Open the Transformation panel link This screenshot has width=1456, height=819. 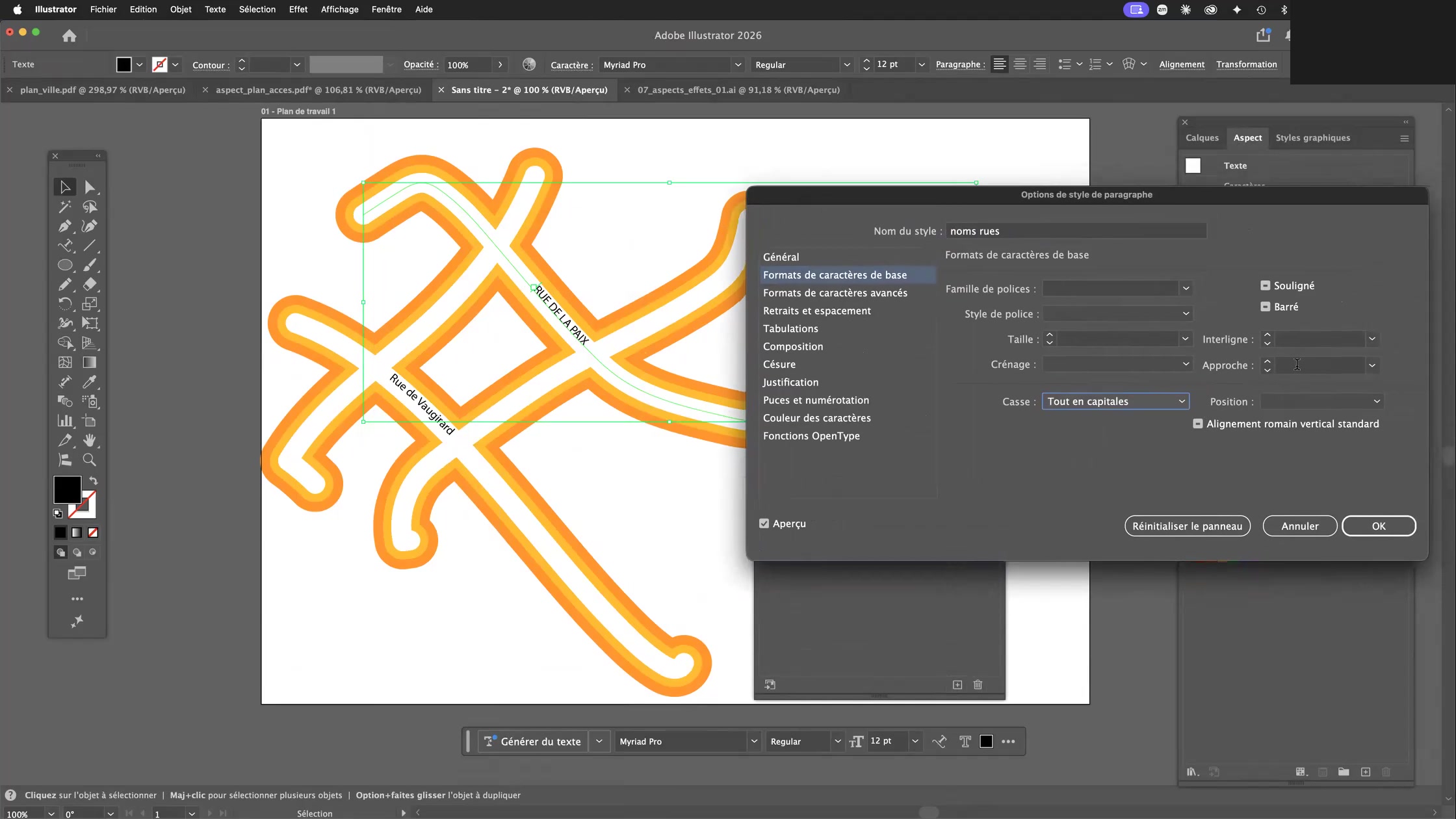(1246, 64)
